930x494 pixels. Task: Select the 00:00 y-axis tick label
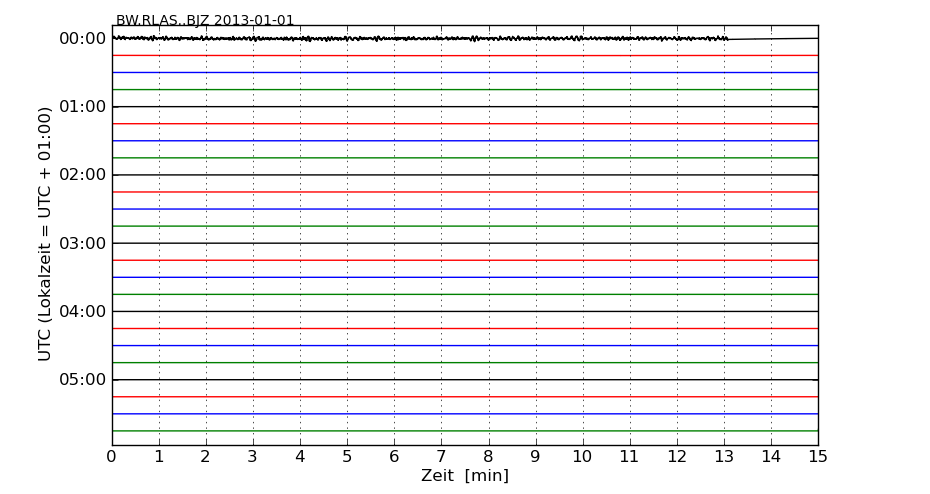[x=82, y=39]
